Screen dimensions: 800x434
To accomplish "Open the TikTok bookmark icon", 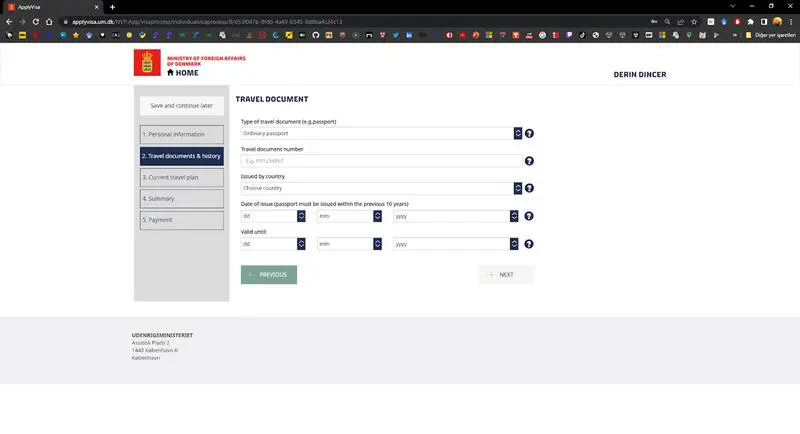I will tap(582, 35).
